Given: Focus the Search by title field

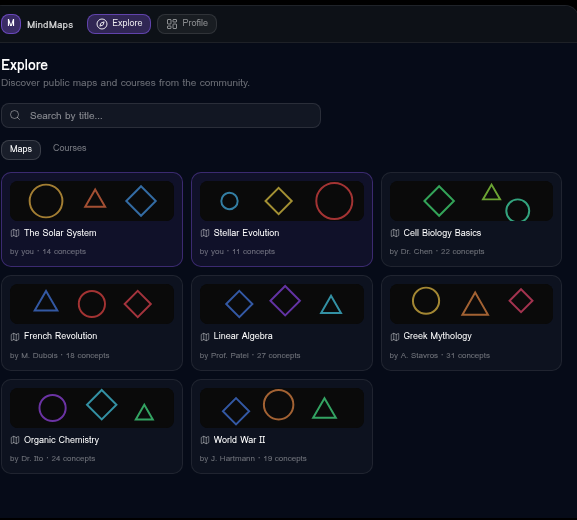Looking at the screenshot, I should click(161, 116).
